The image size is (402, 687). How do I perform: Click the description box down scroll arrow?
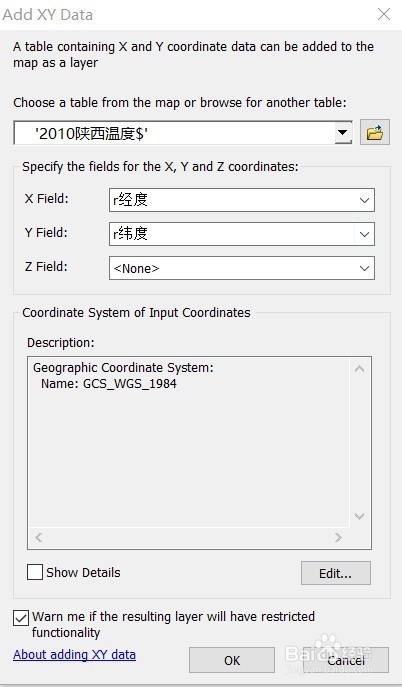[x=360, y=516]
